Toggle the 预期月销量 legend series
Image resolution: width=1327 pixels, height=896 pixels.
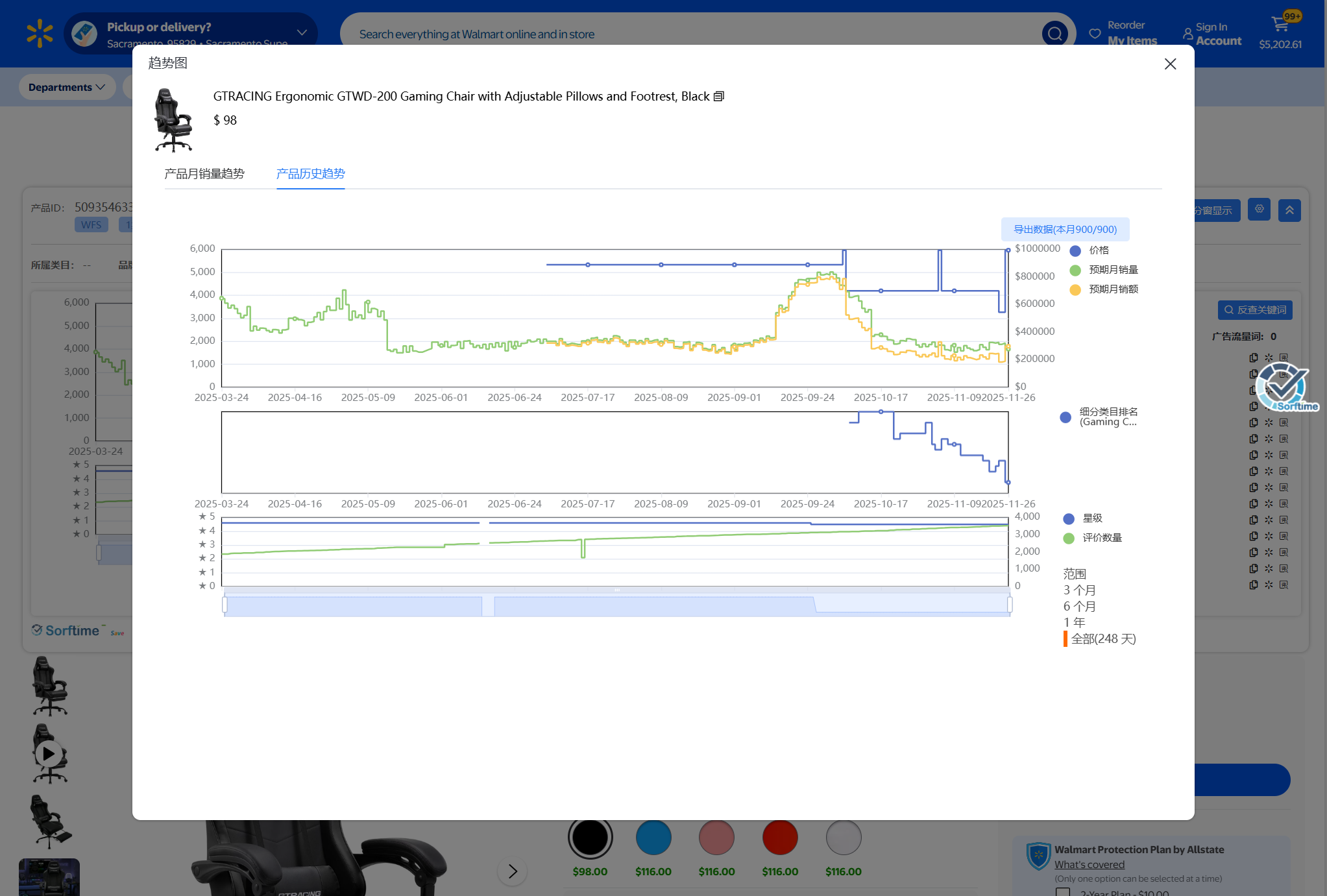click(x=1104, y=270)
